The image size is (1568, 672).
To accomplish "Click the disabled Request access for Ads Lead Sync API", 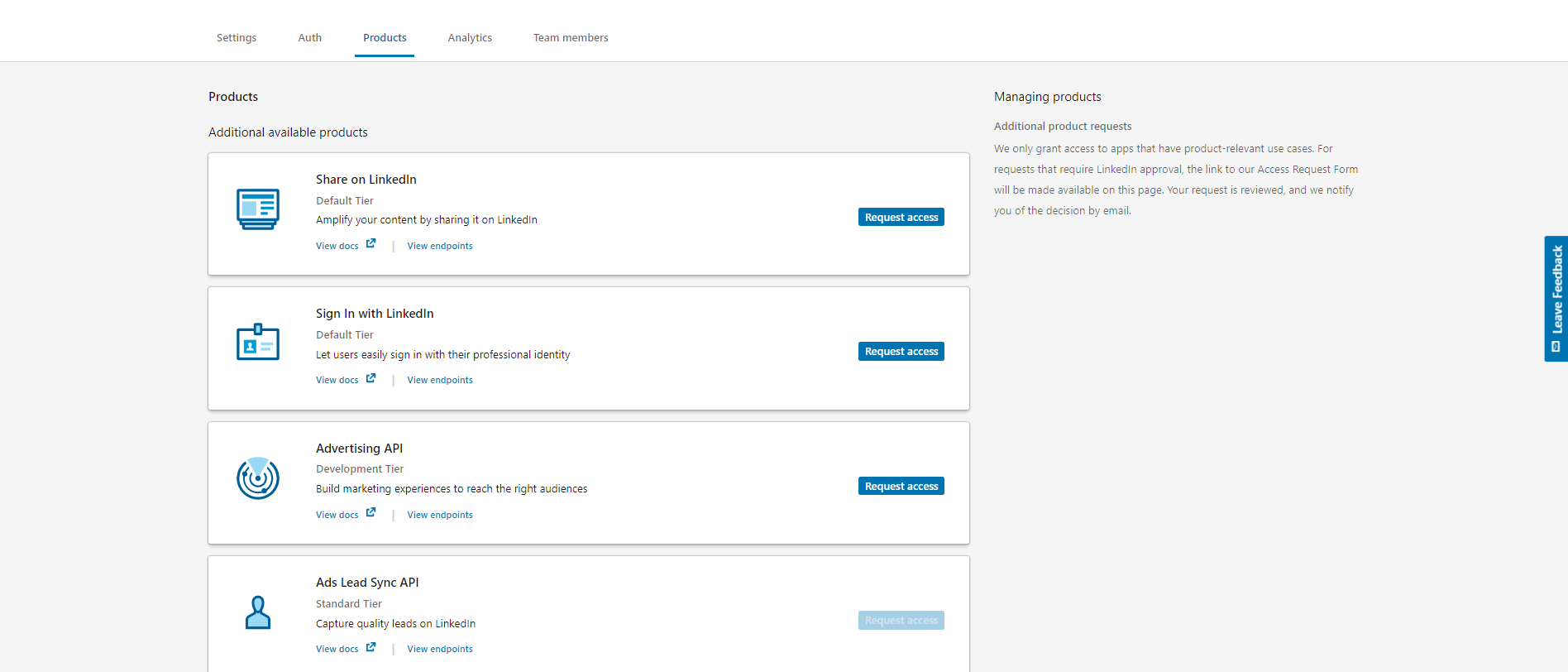I will (x=901, y=621).
